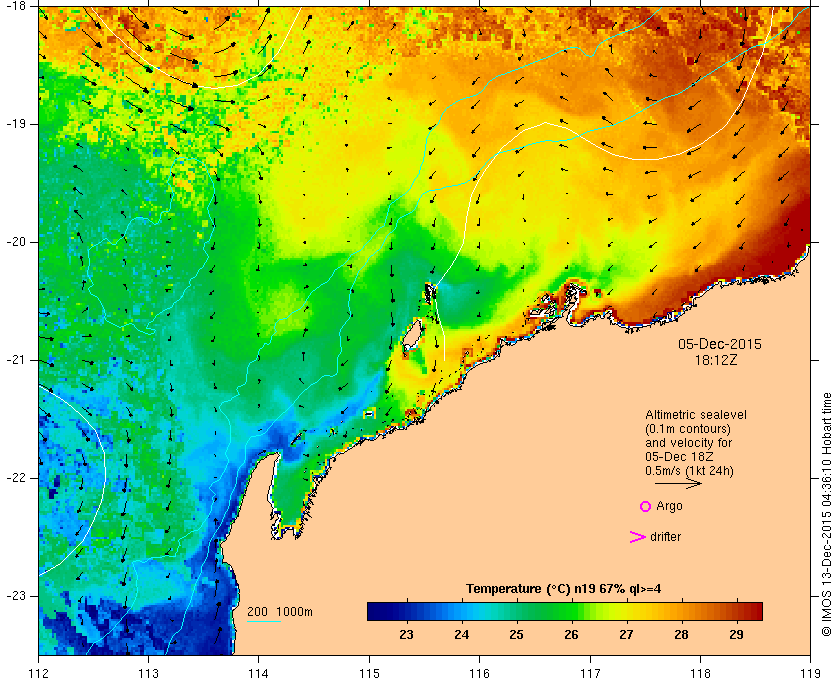Click the 'drifter' legend label
The height and width of the screenshot is (680, 840).
click(x=665, y=537)
